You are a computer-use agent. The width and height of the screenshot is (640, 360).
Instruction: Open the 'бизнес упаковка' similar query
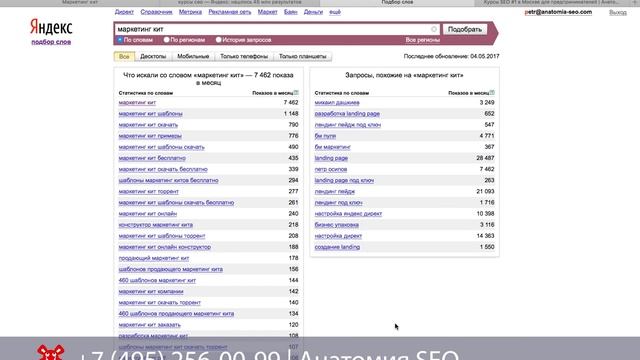coord(337,225)
